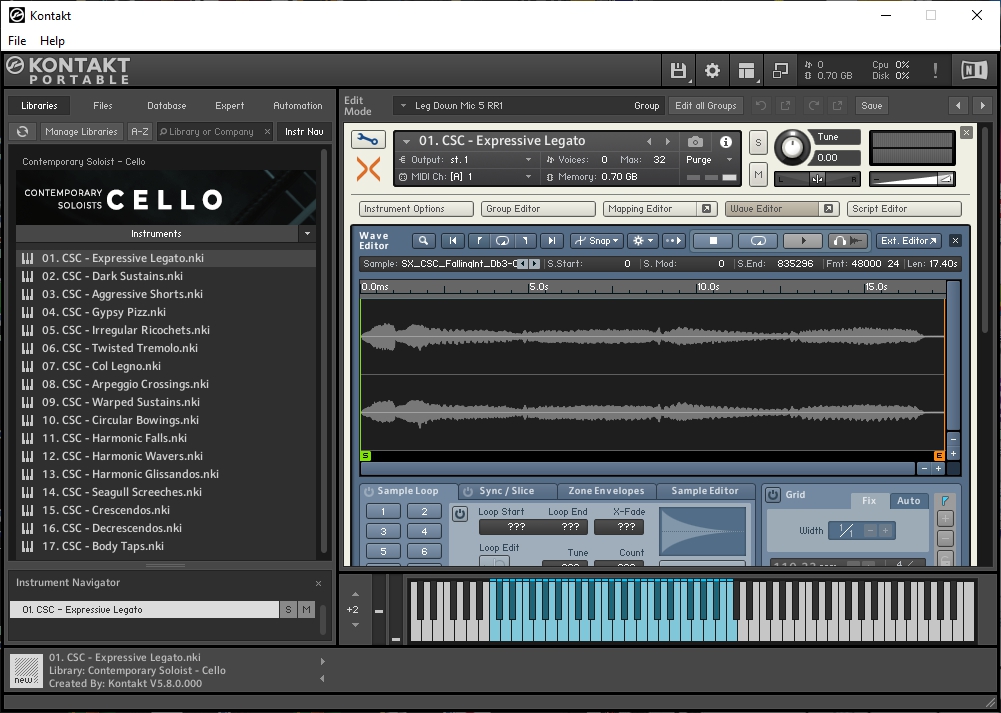Toggle Grid power button
1001x713 pixels.
point(772,495)
